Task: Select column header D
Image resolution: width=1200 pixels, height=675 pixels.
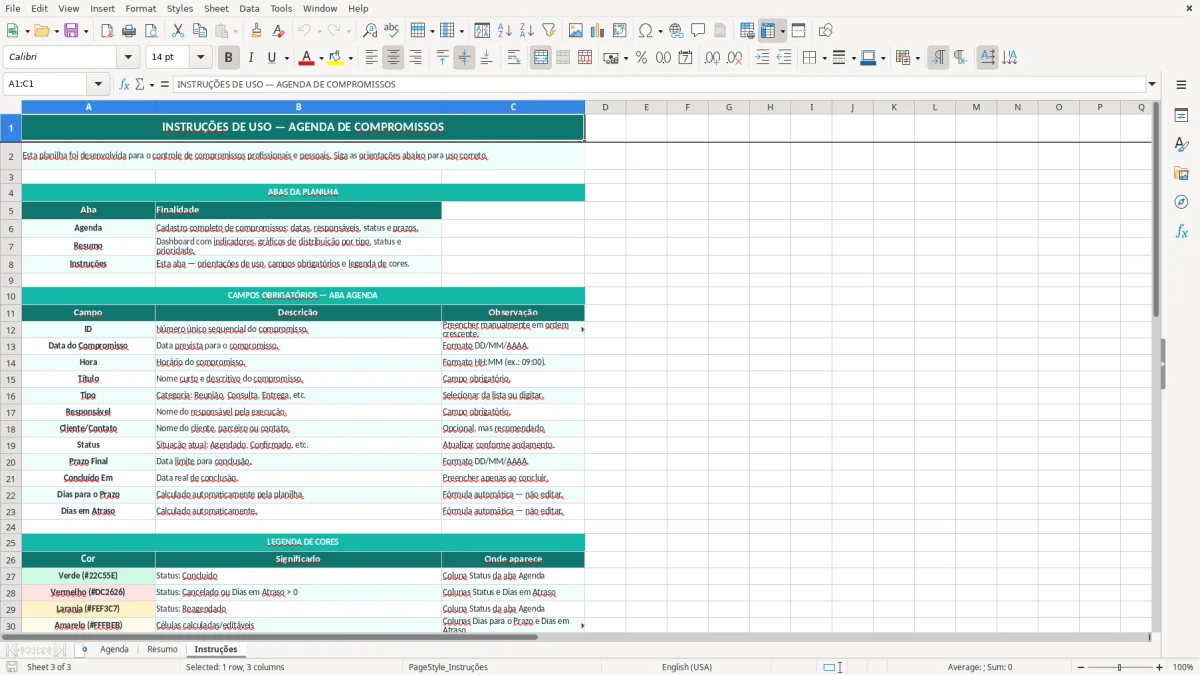Action: pyautogui.click(x=605, y=107)
